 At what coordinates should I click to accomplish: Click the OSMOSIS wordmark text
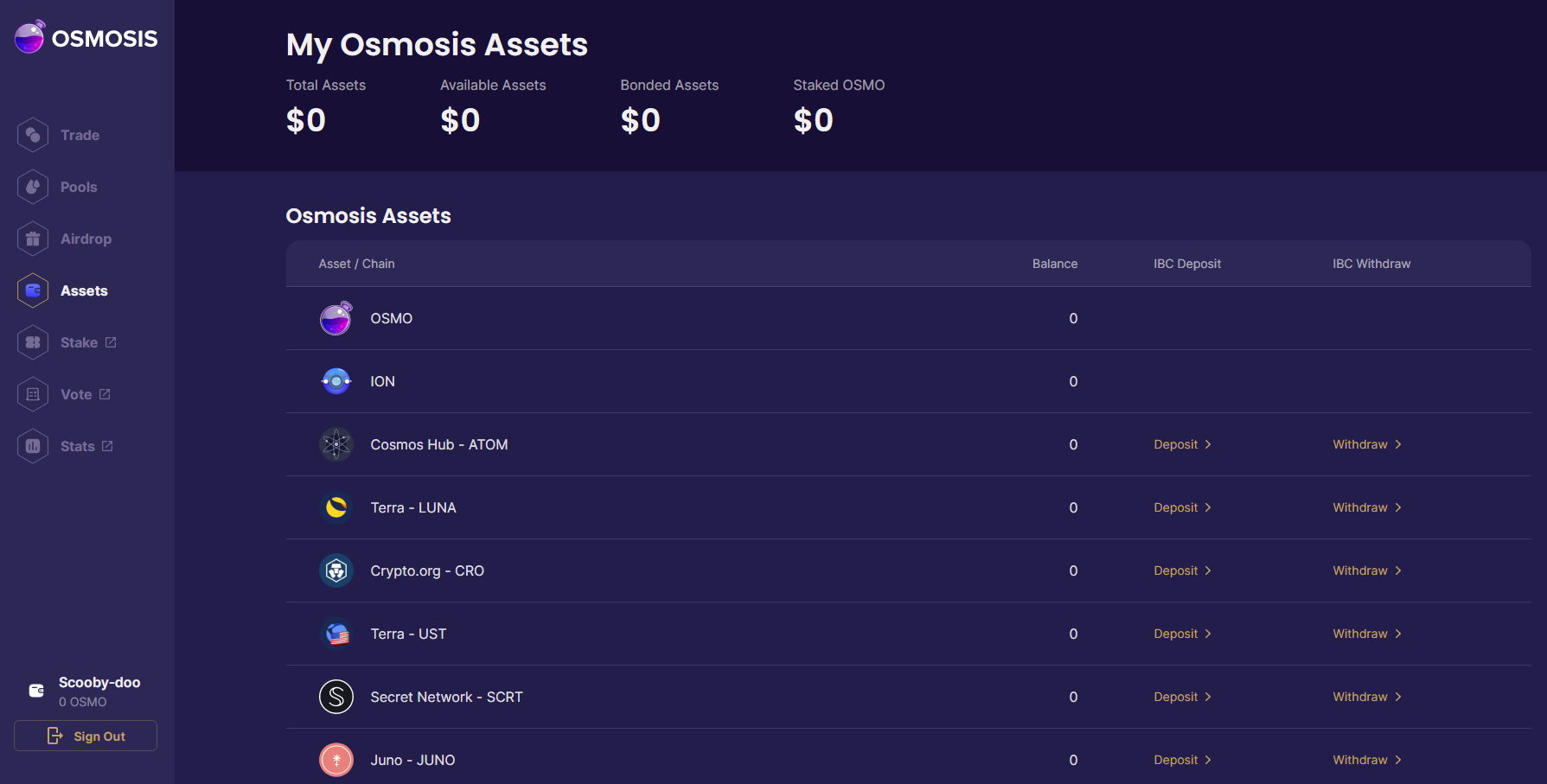coord(105,38)
